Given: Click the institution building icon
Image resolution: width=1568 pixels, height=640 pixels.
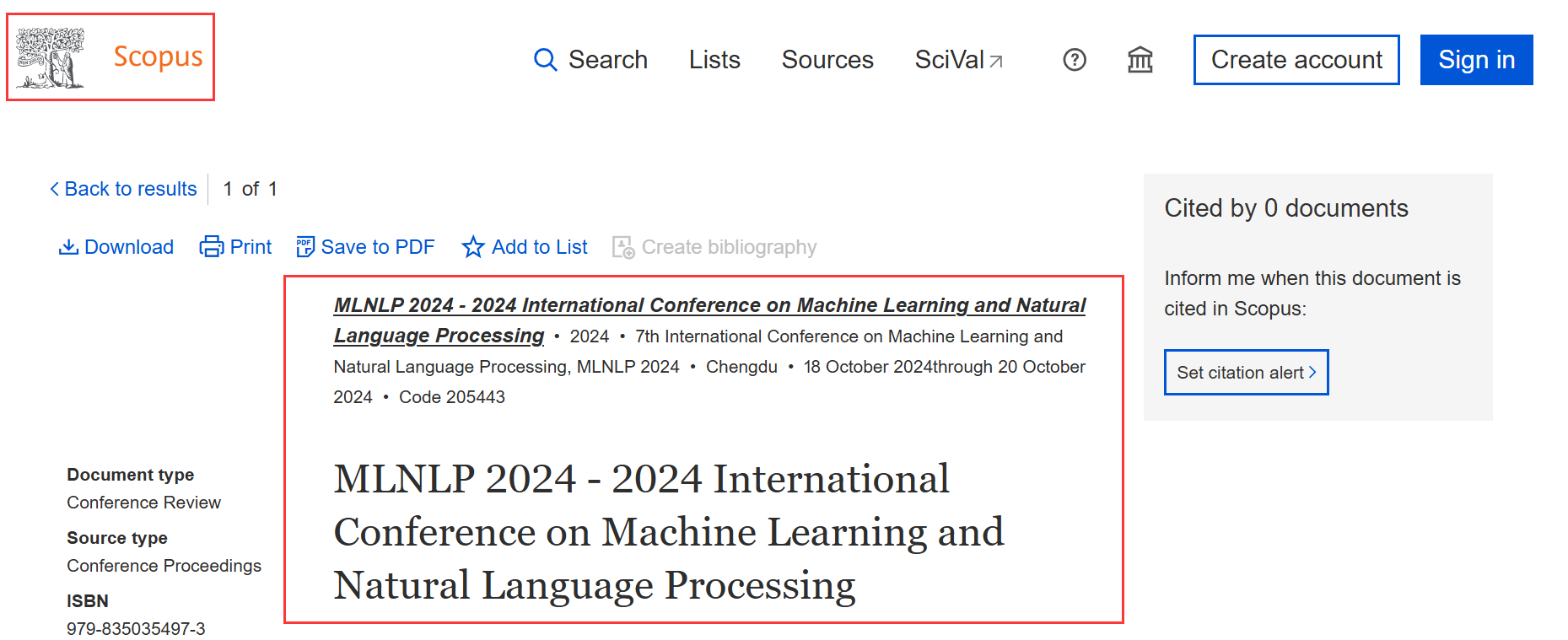Looking at the screenshot, I should pyautogui.click(x=1140, y=60).
